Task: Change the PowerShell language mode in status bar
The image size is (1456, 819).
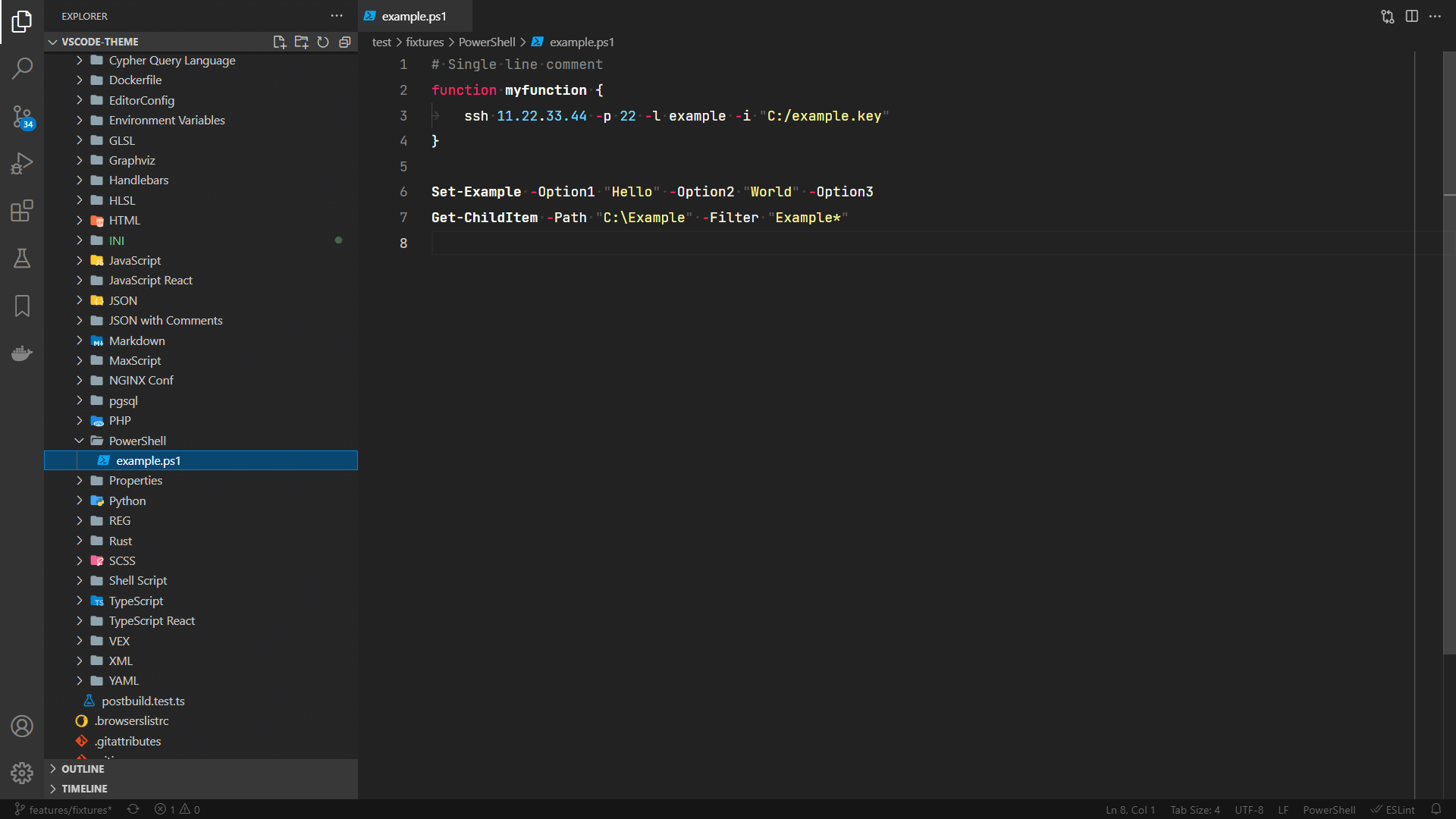Action: pos(1329,809)
